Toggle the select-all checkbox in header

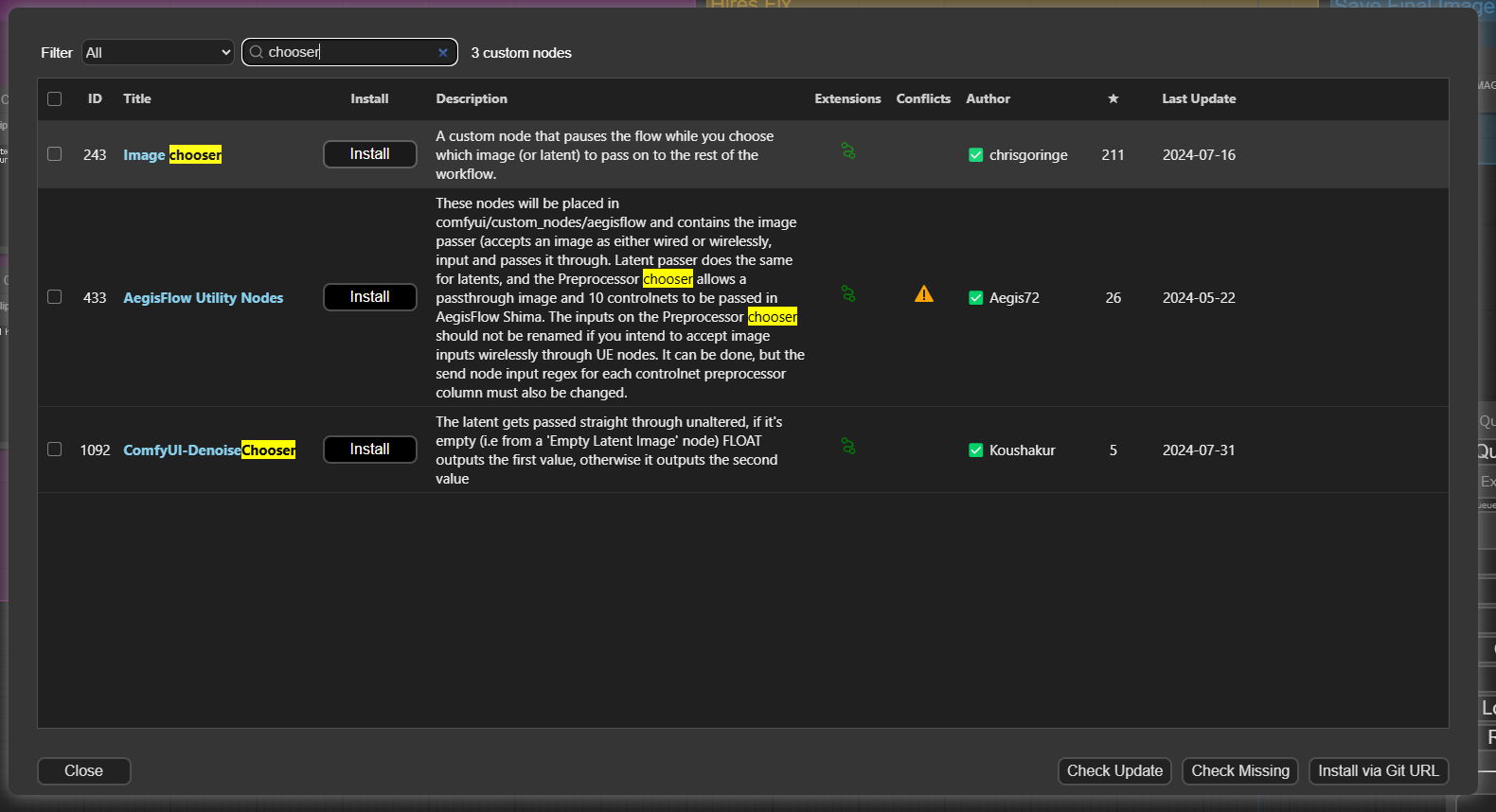54,98
